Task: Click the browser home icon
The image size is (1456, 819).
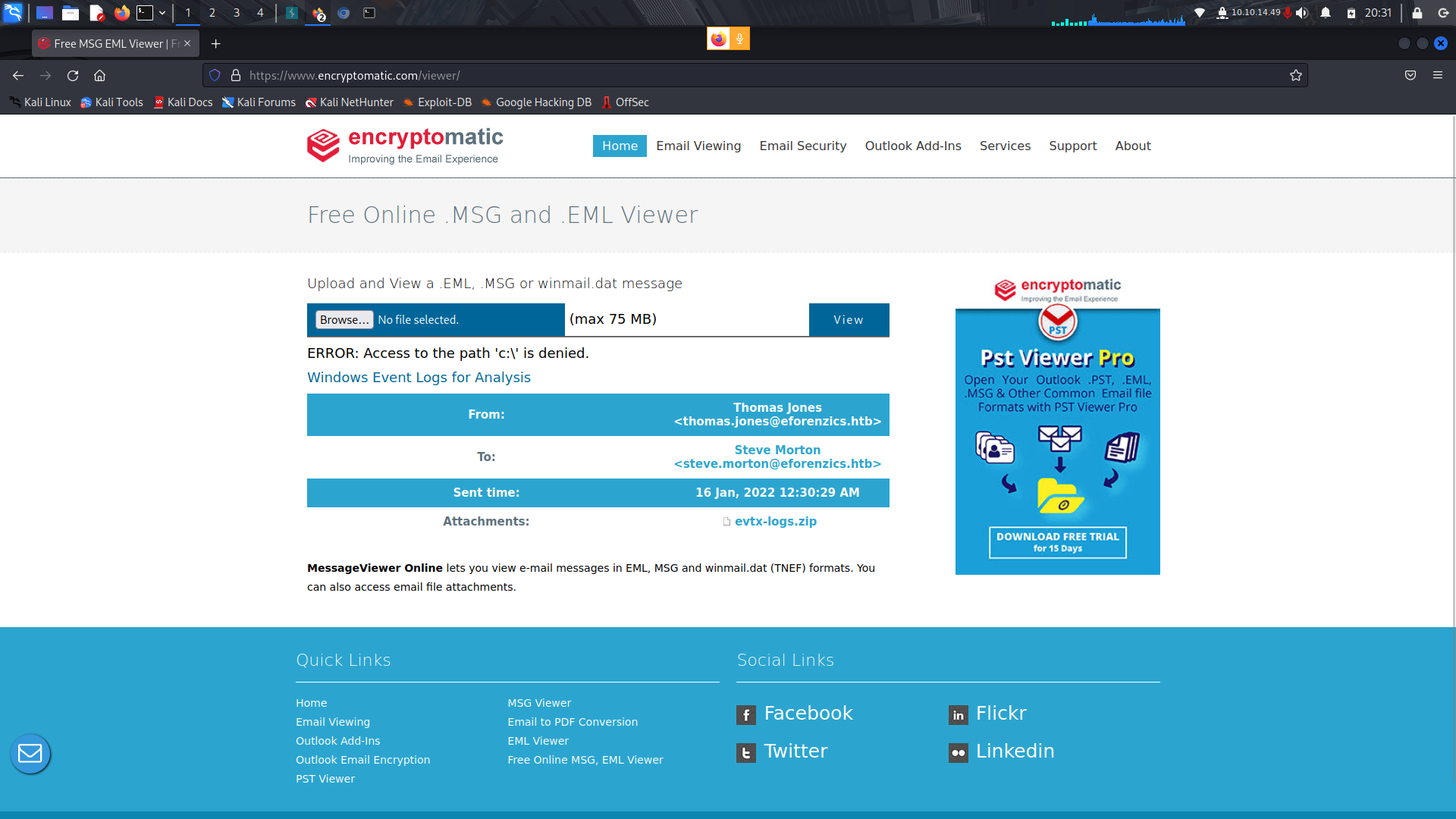Action: point(99,76)
